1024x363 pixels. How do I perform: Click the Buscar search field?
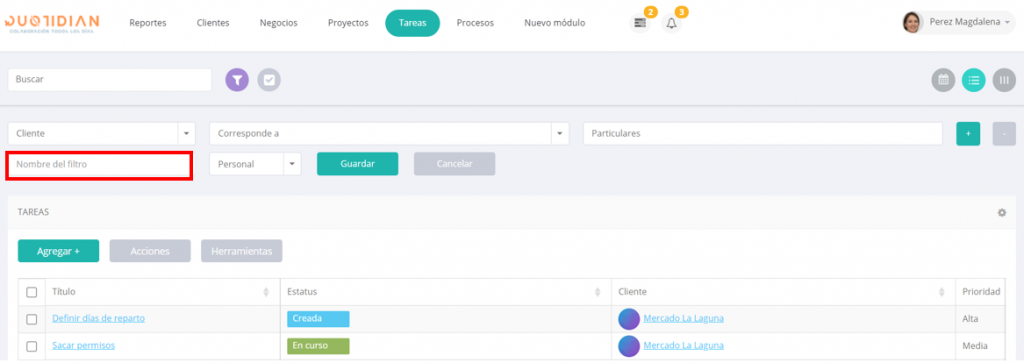110,80
